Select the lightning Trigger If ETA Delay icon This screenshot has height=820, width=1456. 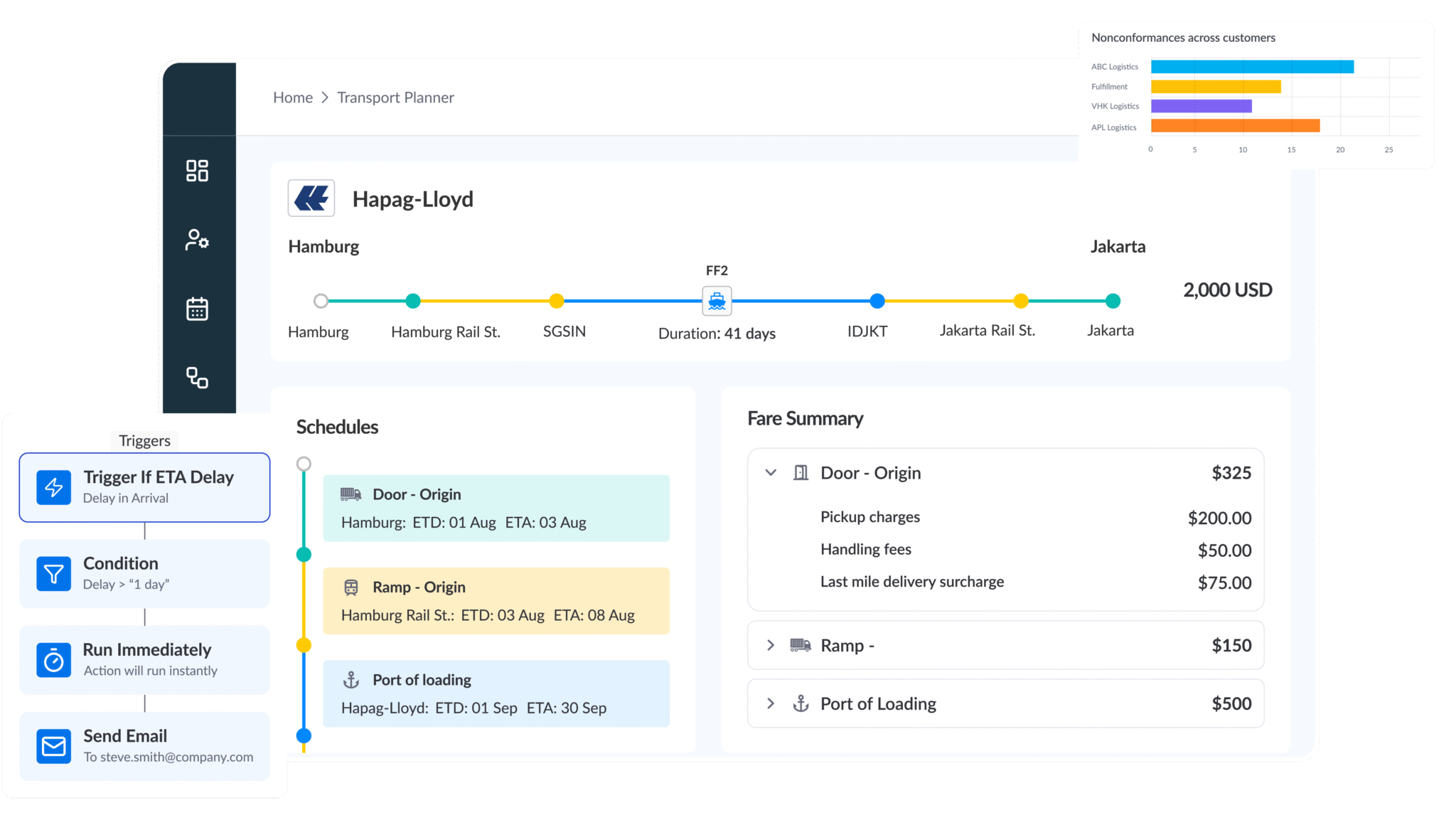click(53, 487)
